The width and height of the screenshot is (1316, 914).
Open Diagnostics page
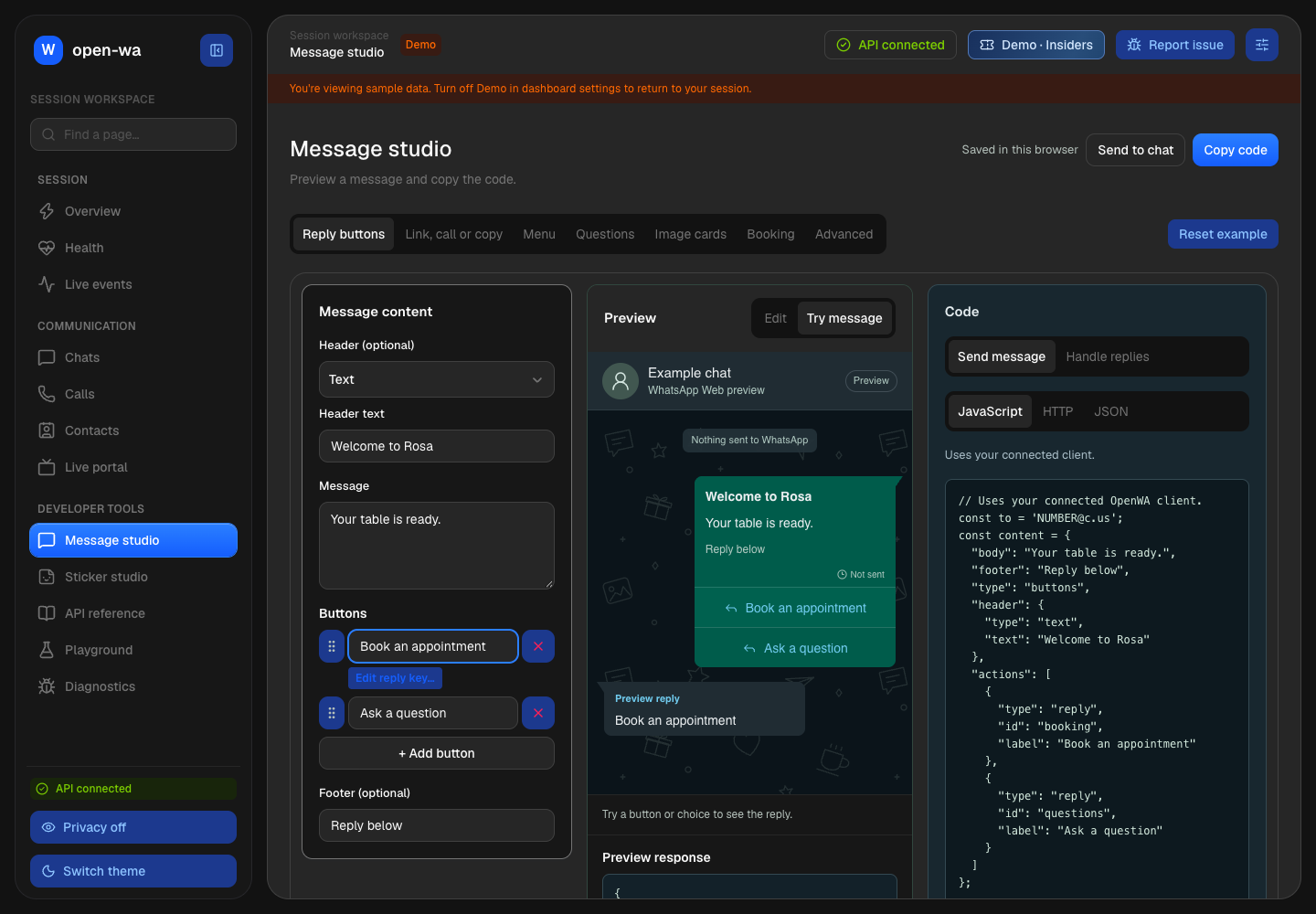[x=133, y=686]
